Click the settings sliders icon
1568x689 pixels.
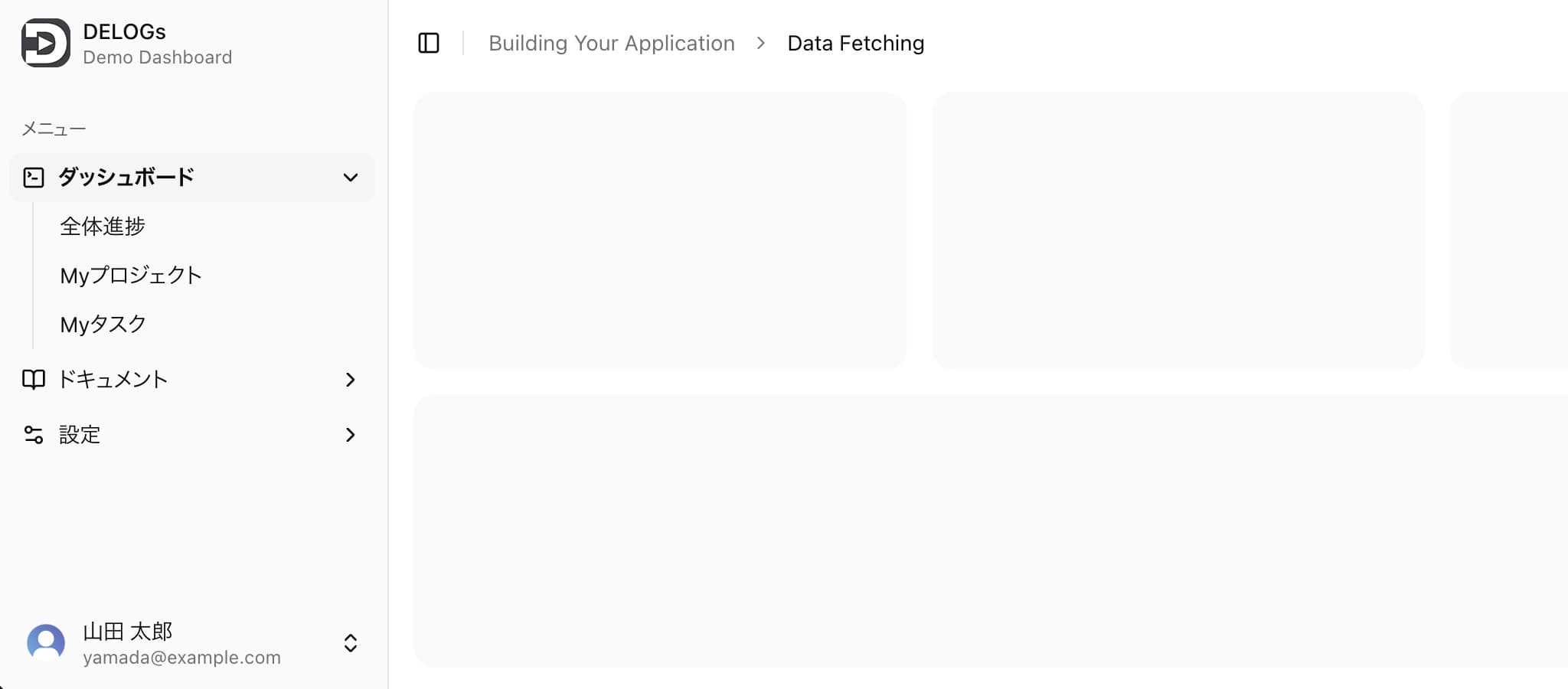pyautogui.click(x=34, y=435)
